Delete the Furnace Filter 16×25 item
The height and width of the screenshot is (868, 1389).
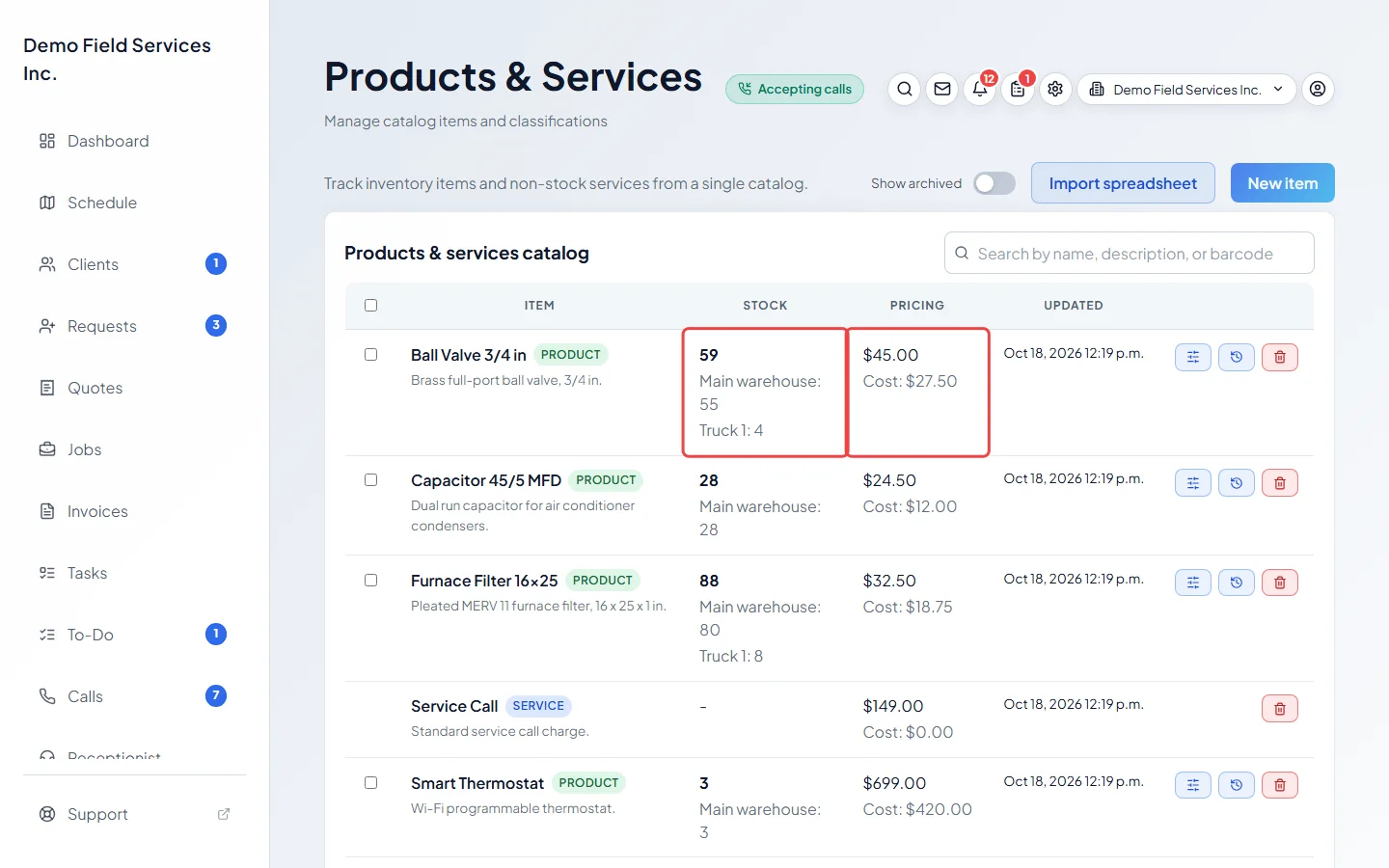(x=1280, y=583)
